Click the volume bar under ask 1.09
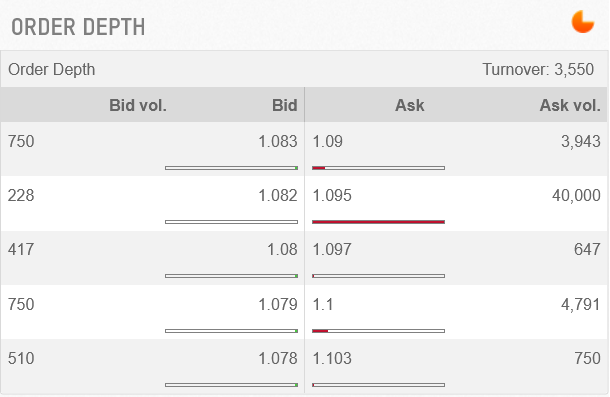The height and width of the screenshot is (397, 610). (x=379, y=168)
